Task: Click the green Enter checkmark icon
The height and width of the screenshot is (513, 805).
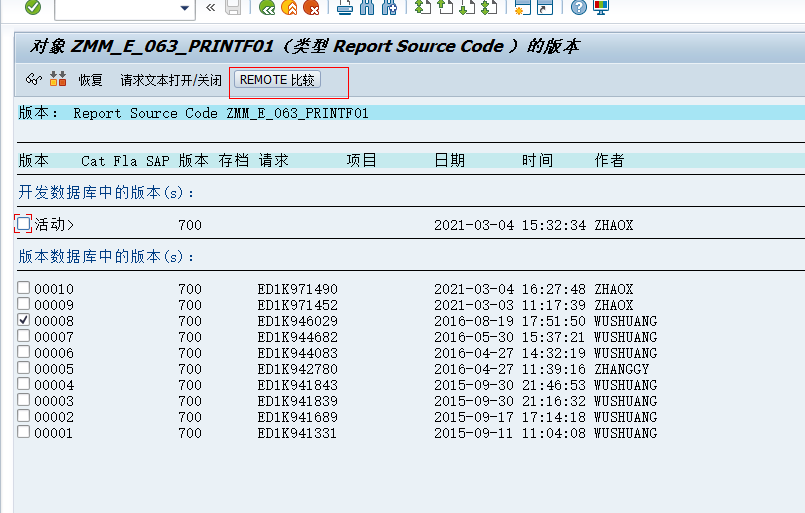Action: pyautogui.click(x=33, y=7)
